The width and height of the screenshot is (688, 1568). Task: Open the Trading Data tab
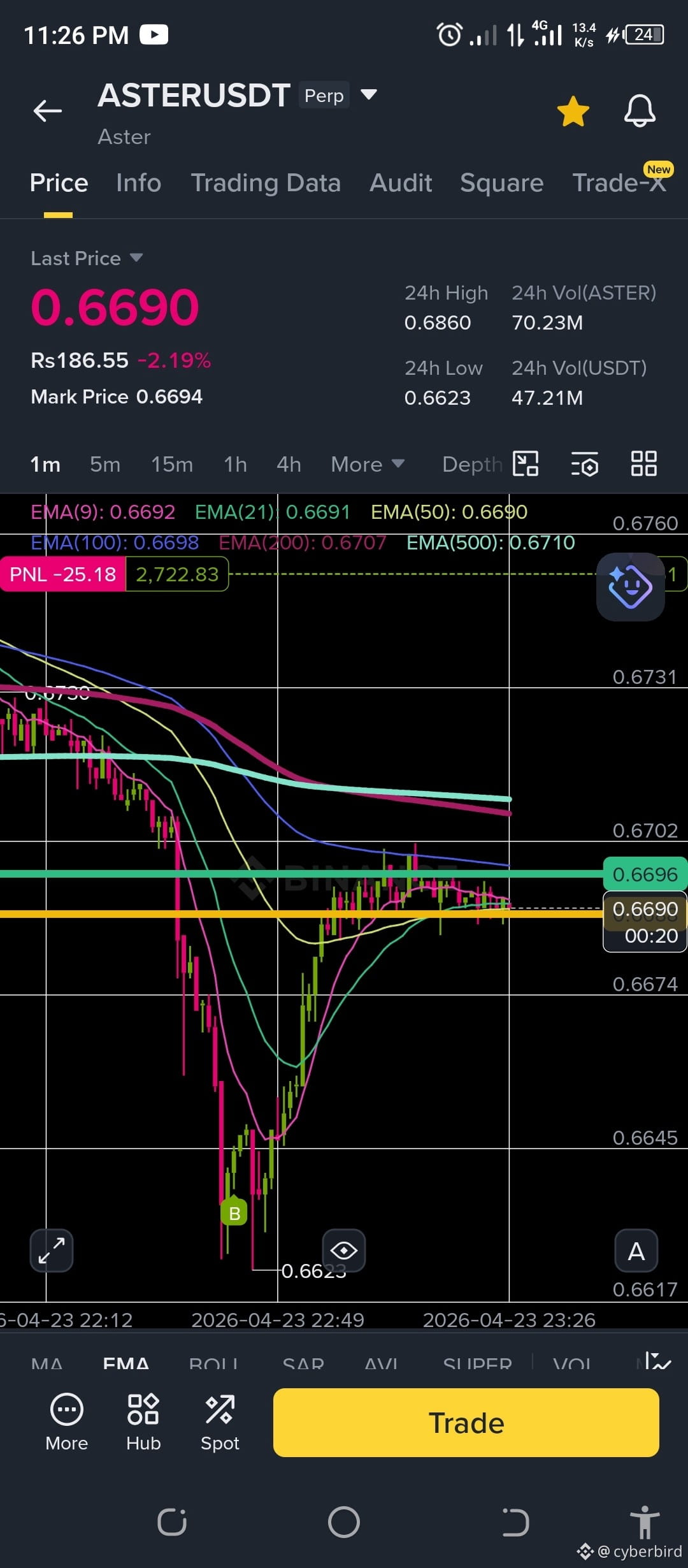pyautogui.click(x=266, y=183)
